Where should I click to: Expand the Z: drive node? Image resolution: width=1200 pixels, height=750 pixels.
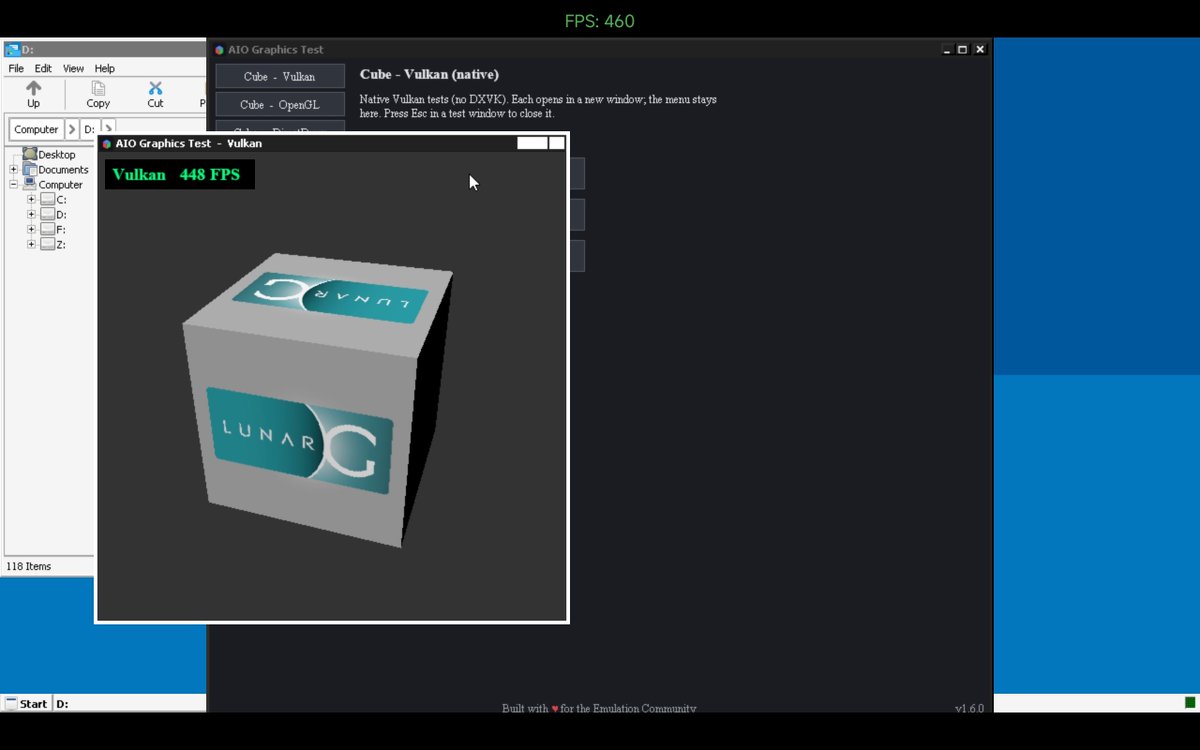point(31,244)
